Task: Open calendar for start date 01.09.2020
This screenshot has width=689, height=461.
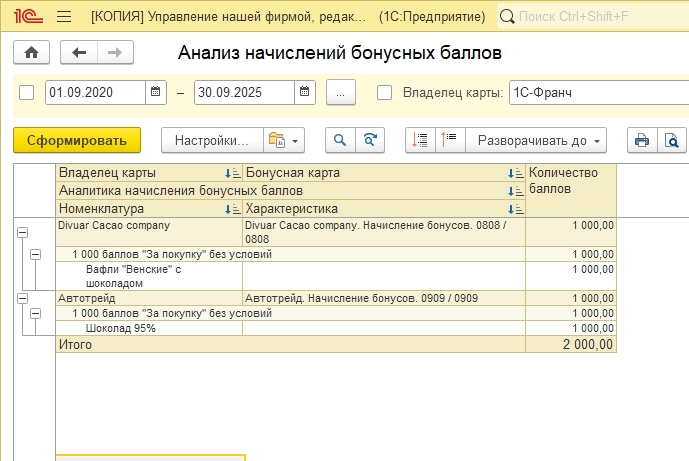Action: click(156, 92)
